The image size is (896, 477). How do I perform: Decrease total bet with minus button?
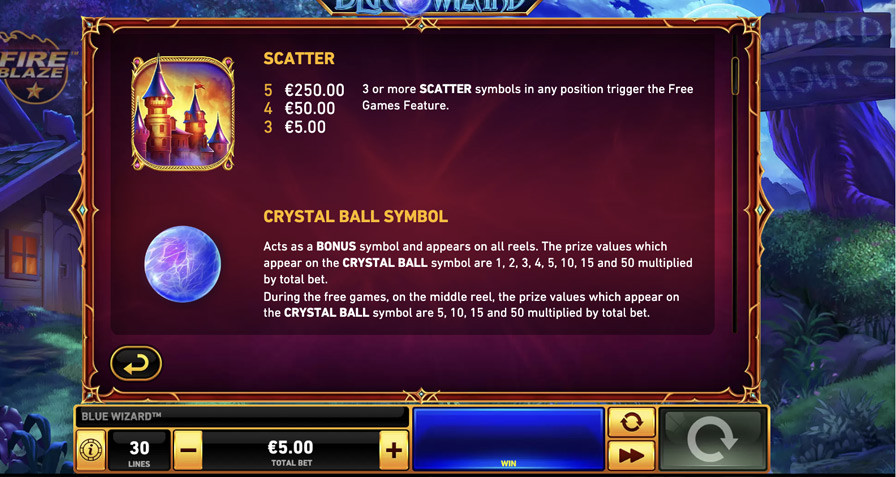click(188, 450)
